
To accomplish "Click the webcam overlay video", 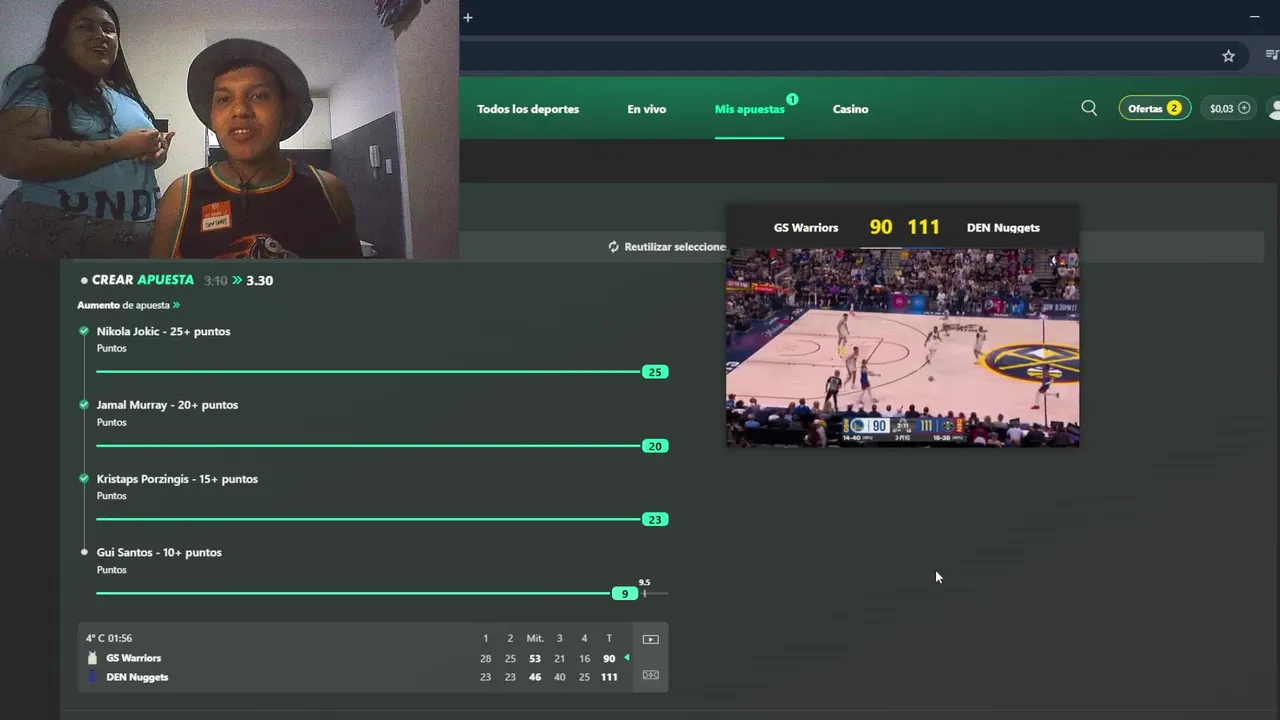I will (x=229, y=129).
